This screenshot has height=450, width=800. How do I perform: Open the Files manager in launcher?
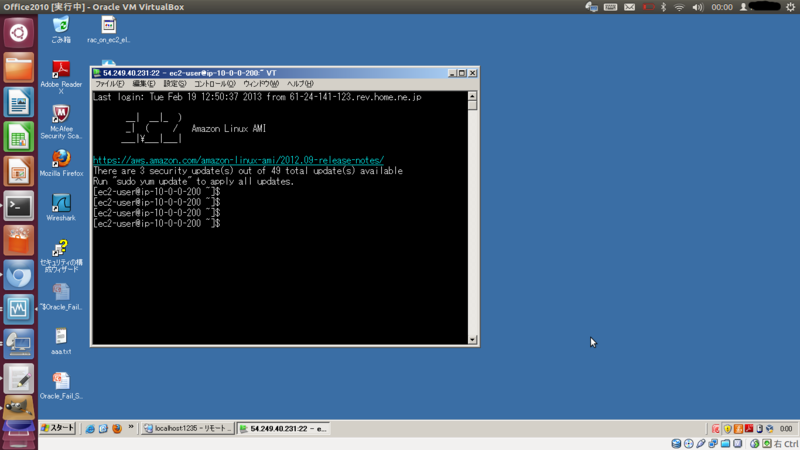(18, 67)
